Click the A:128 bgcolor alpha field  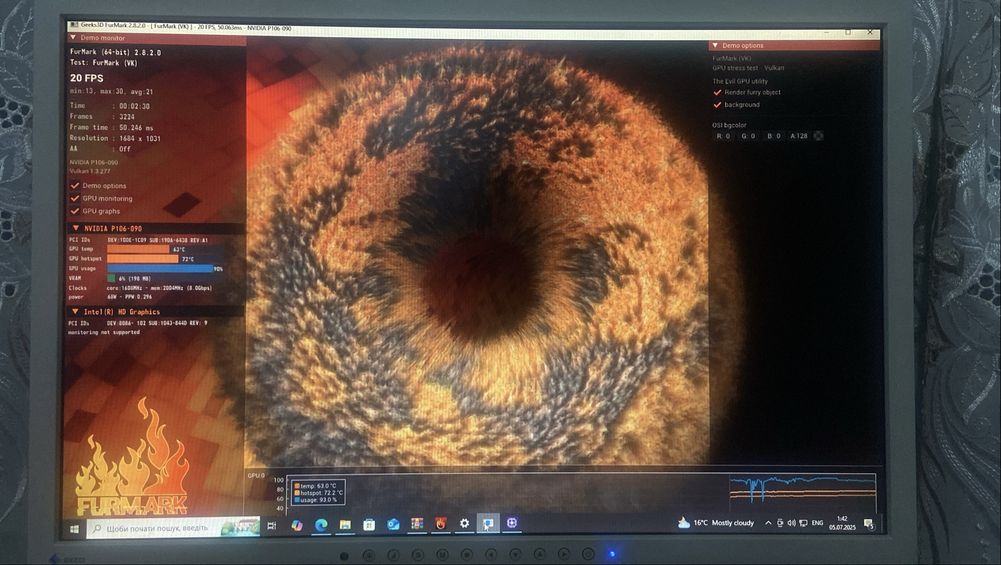[x=799, y=136]
